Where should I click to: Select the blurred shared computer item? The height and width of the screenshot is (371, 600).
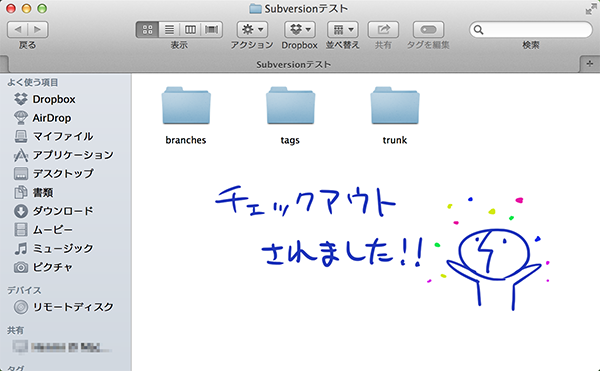tap(61, 347)
